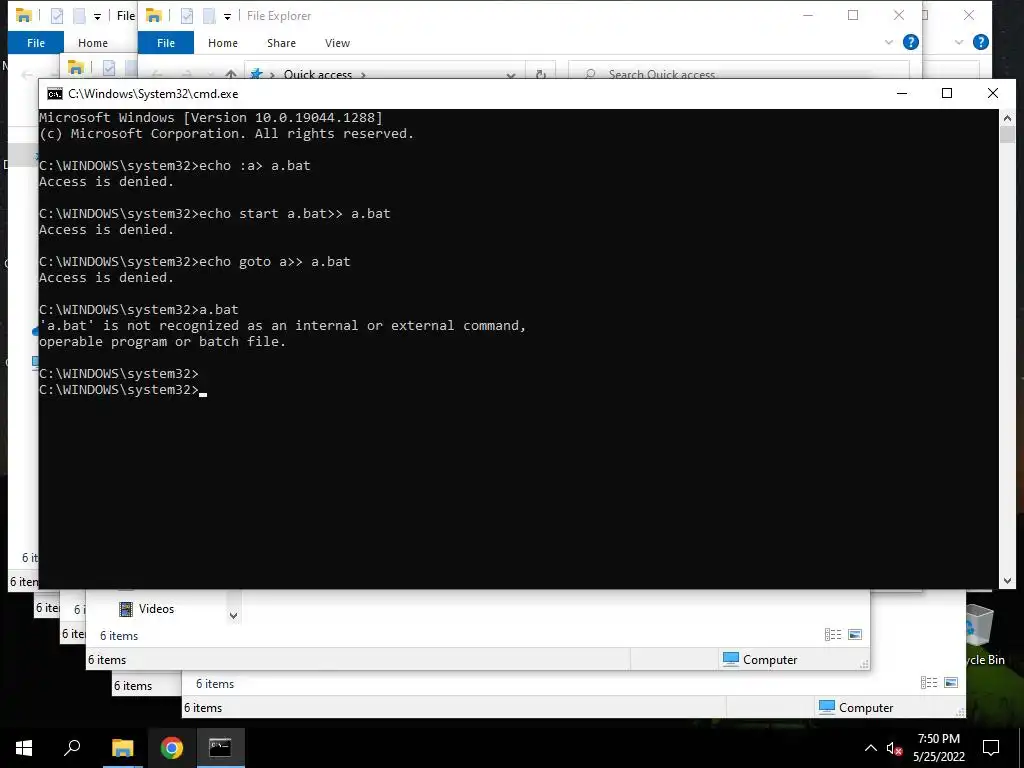Select Quick access breadcrumb in address bar
Image resolution: width=1024 pixels, height=768 pixels.
click(318, 74)
